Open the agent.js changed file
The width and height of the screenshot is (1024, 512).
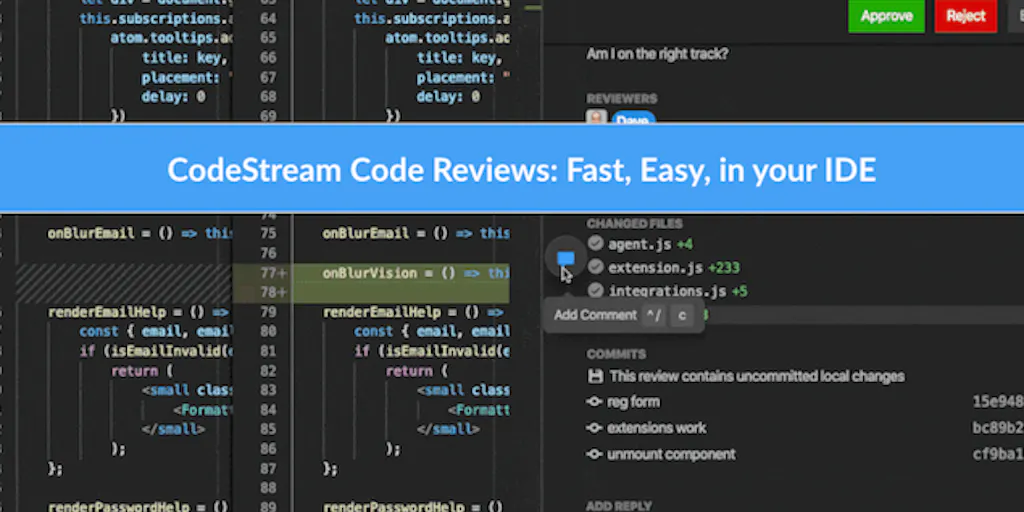point(639,244)
